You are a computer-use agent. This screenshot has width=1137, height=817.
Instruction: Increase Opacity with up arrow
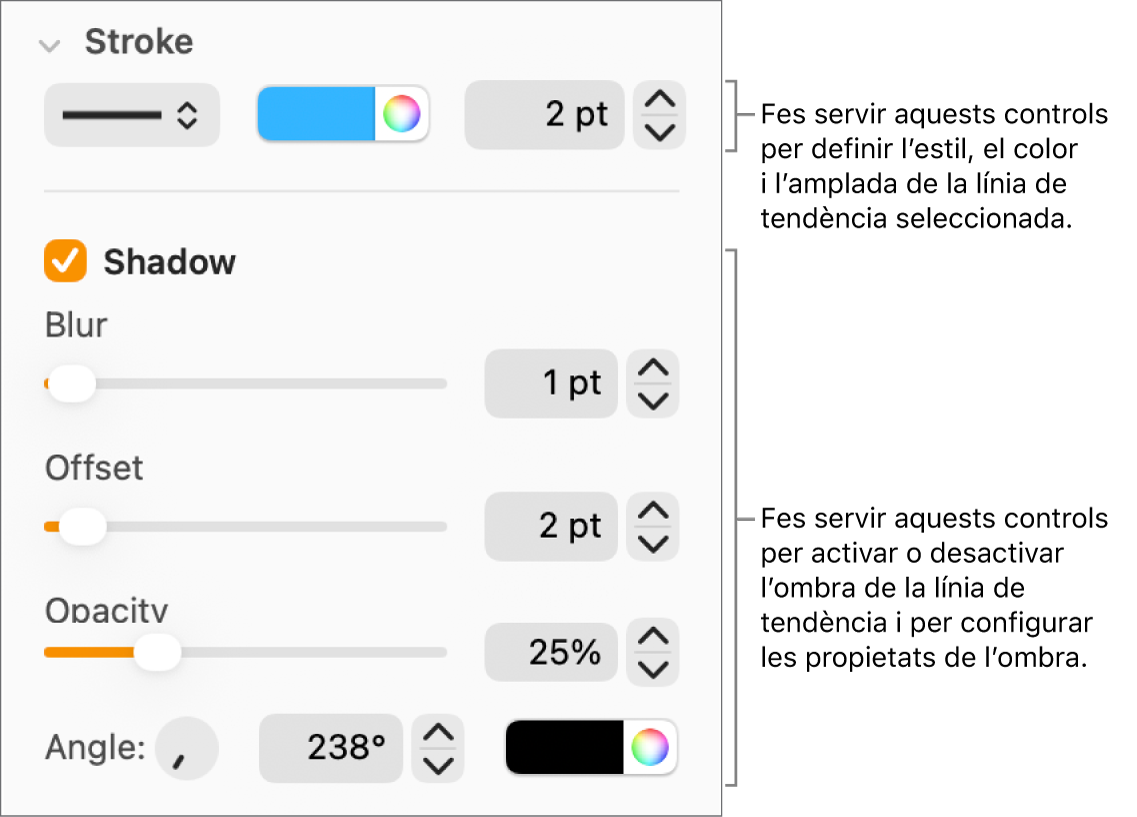(x=652, y=638)
